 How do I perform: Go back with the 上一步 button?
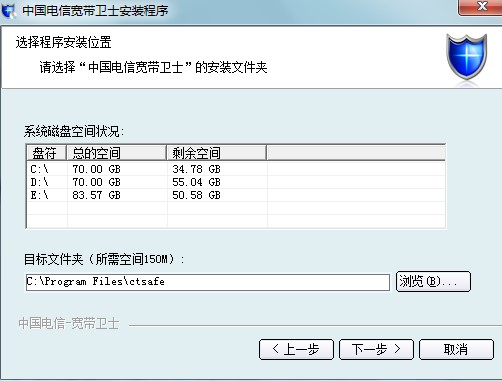[x=296, y=349]
